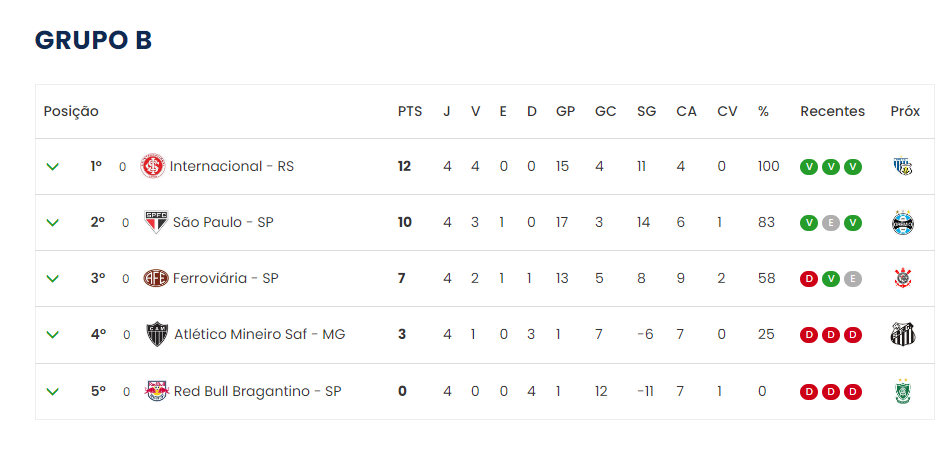Click Ferroviária's red D recent result
Screen dimensions: 944x450
pos(809,279)
